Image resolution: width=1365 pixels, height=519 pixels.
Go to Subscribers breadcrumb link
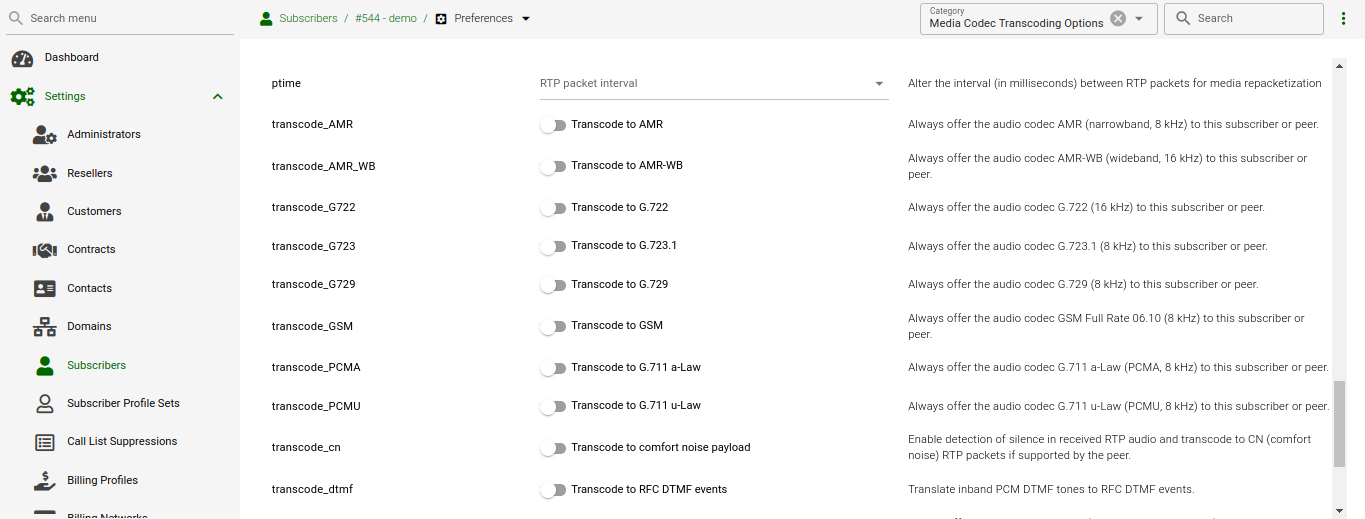[x=308, y=19]
